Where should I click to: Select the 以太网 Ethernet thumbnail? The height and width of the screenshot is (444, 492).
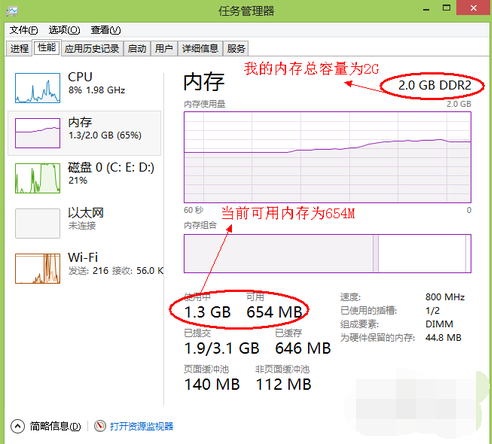[x=38, y=223]
